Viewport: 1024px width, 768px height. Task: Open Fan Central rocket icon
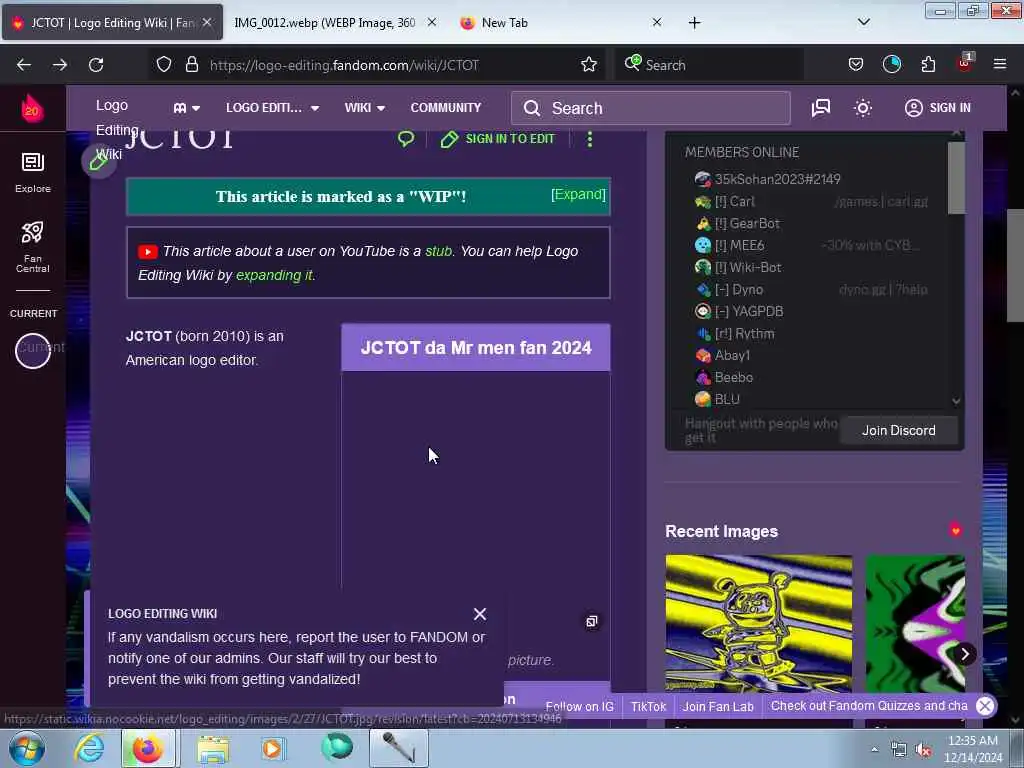pyautogui.click(x=33, y=247)
